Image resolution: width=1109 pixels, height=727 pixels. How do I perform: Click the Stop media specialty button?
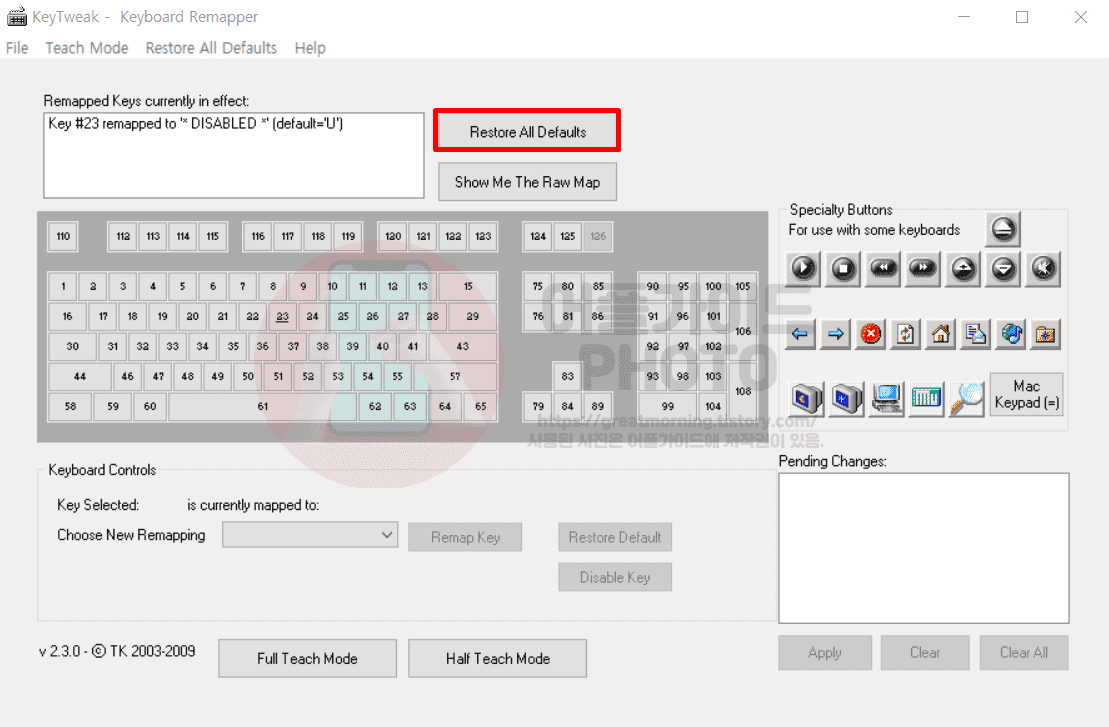pyautogui.click(x=843, y=268)
